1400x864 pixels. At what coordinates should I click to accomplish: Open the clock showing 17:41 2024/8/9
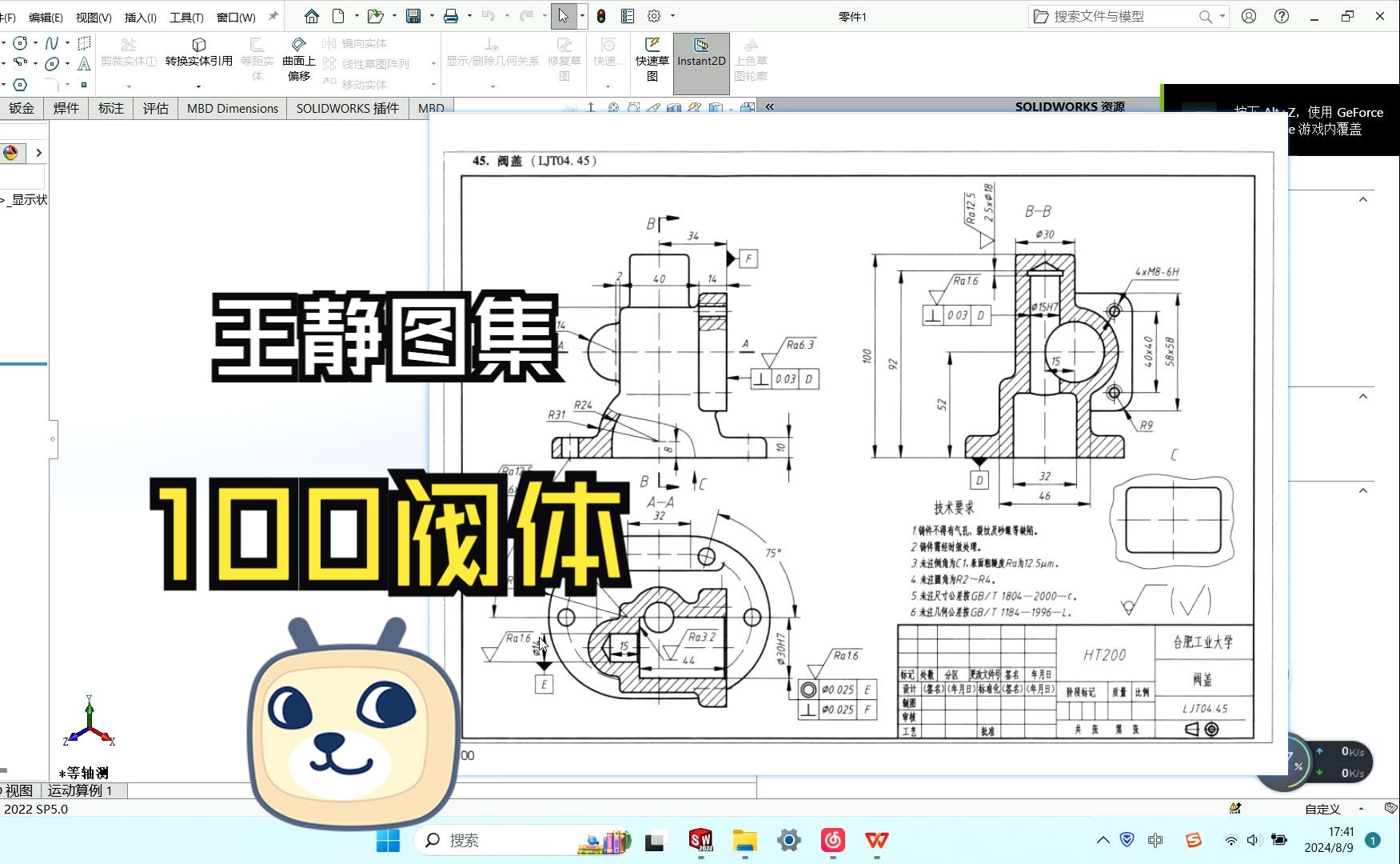[1328, 840]
